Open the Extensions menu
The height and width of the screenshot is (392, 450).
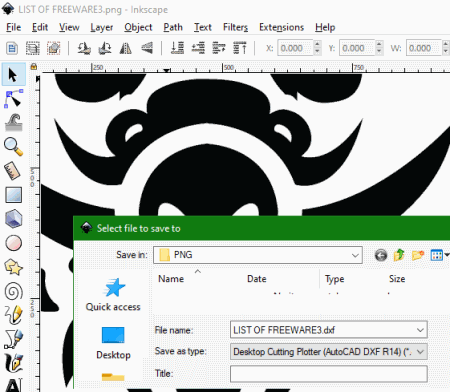click(282, 27)
